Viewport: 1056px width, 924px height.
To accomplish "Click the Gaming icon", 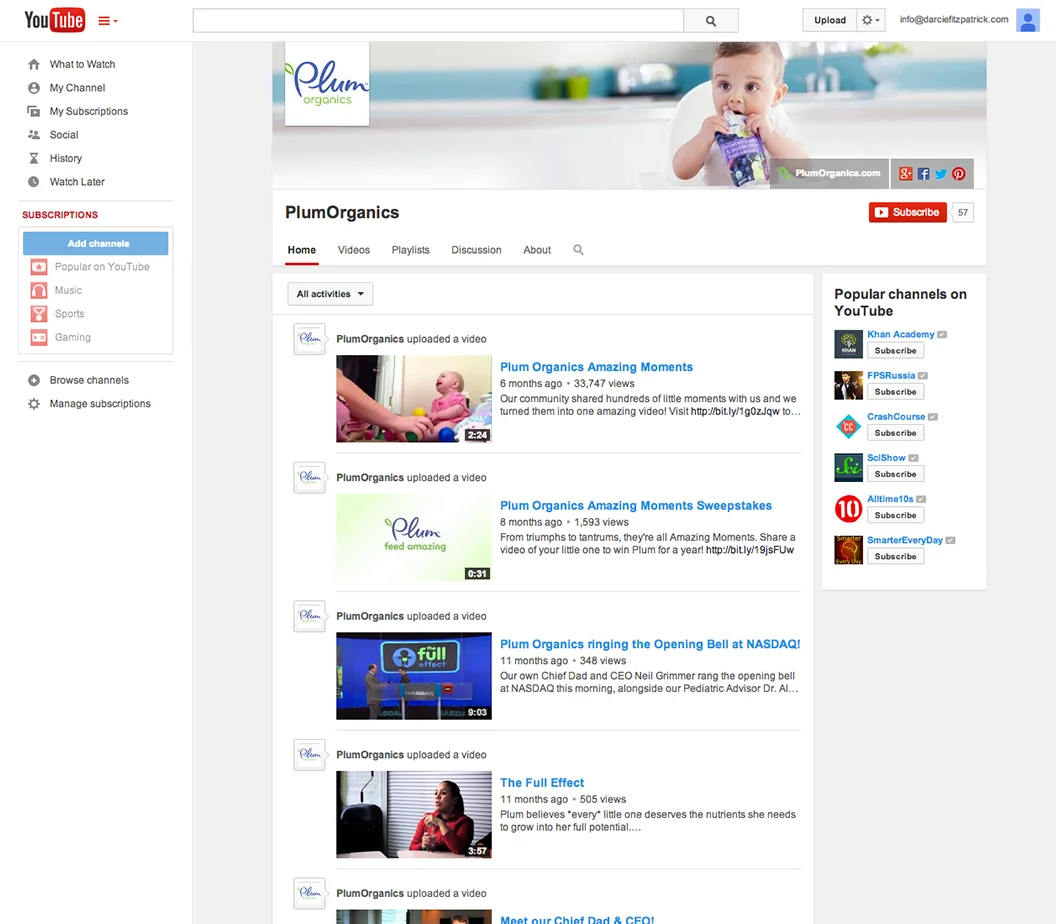I will tap(39, 337).
